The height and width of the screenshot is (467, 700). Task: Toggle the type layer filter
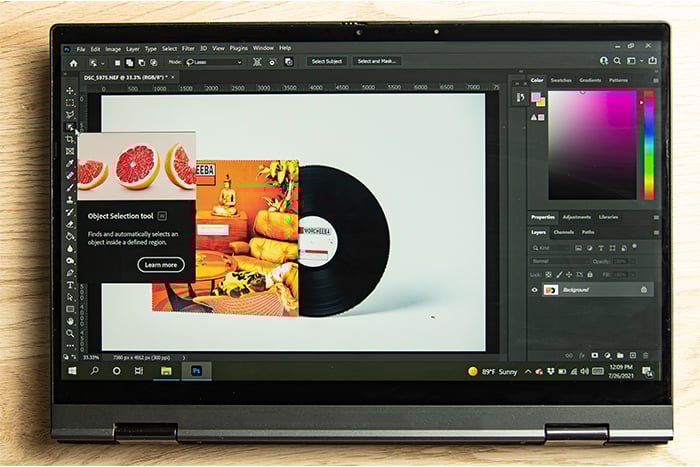tap(601, 248)
